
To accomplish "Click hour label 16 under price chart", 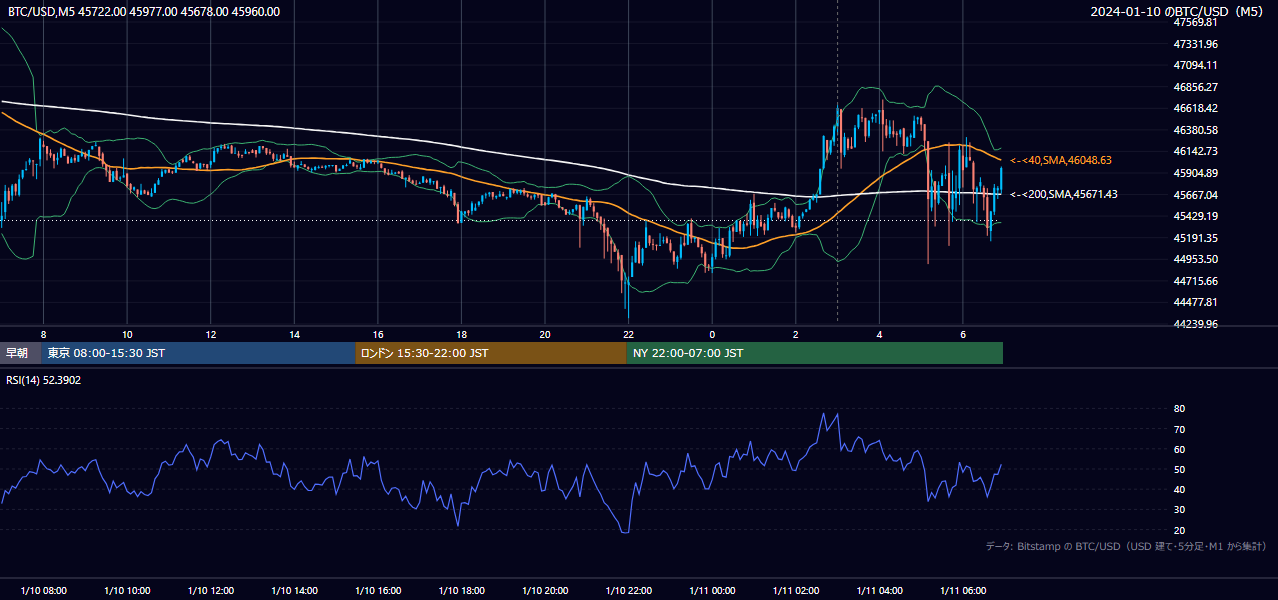I will coord(377,333).
